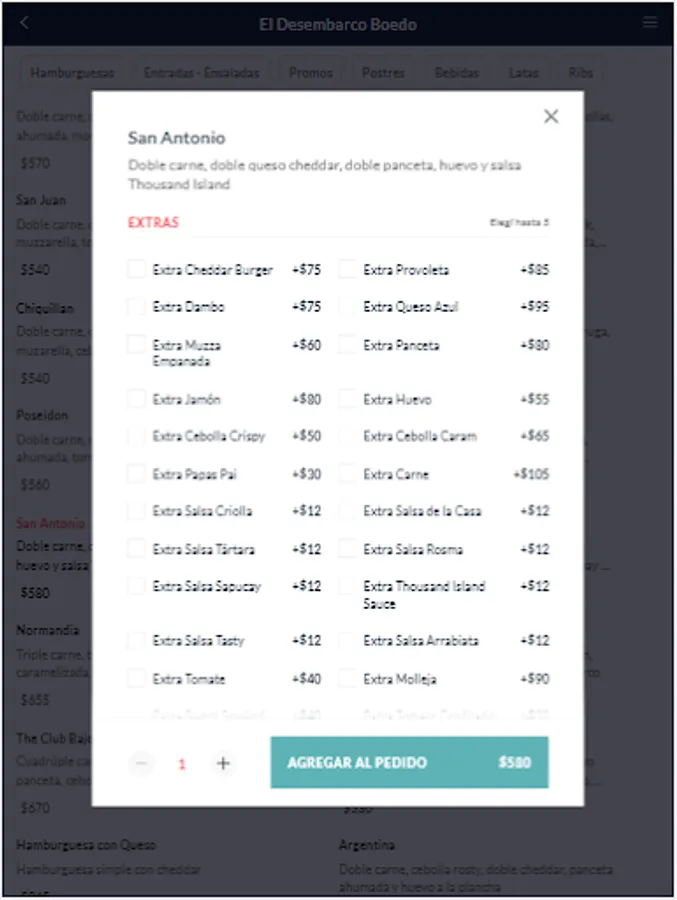Screen dimensions: 677x900
Task: Select Extra Queso Azul checkbox
Action: pyautogui.click(x=347, y=307)
